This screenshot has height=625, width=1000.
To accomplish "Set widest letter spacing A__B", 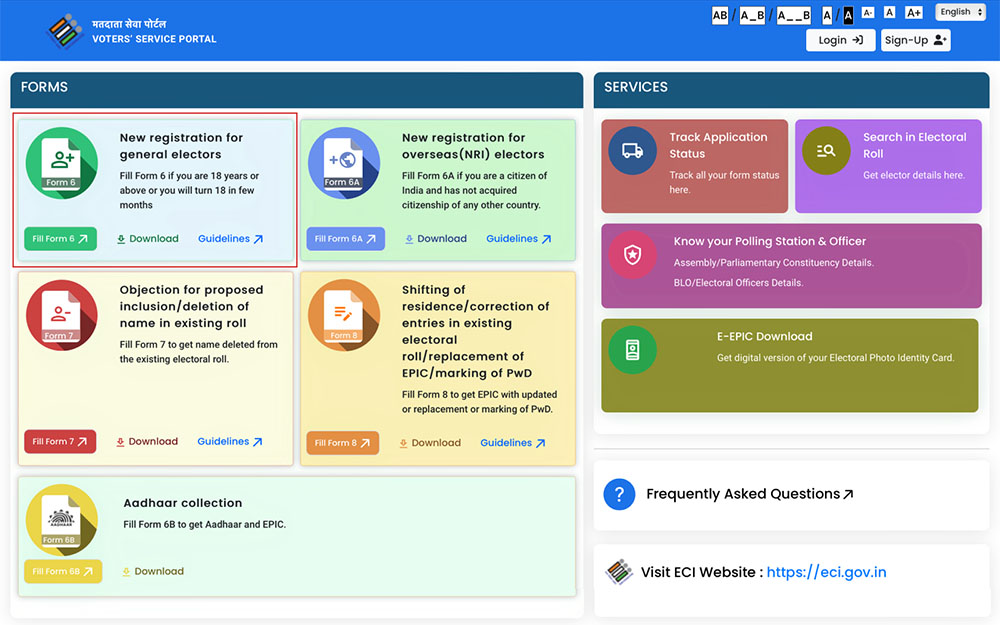I will (x=794, y=14).
